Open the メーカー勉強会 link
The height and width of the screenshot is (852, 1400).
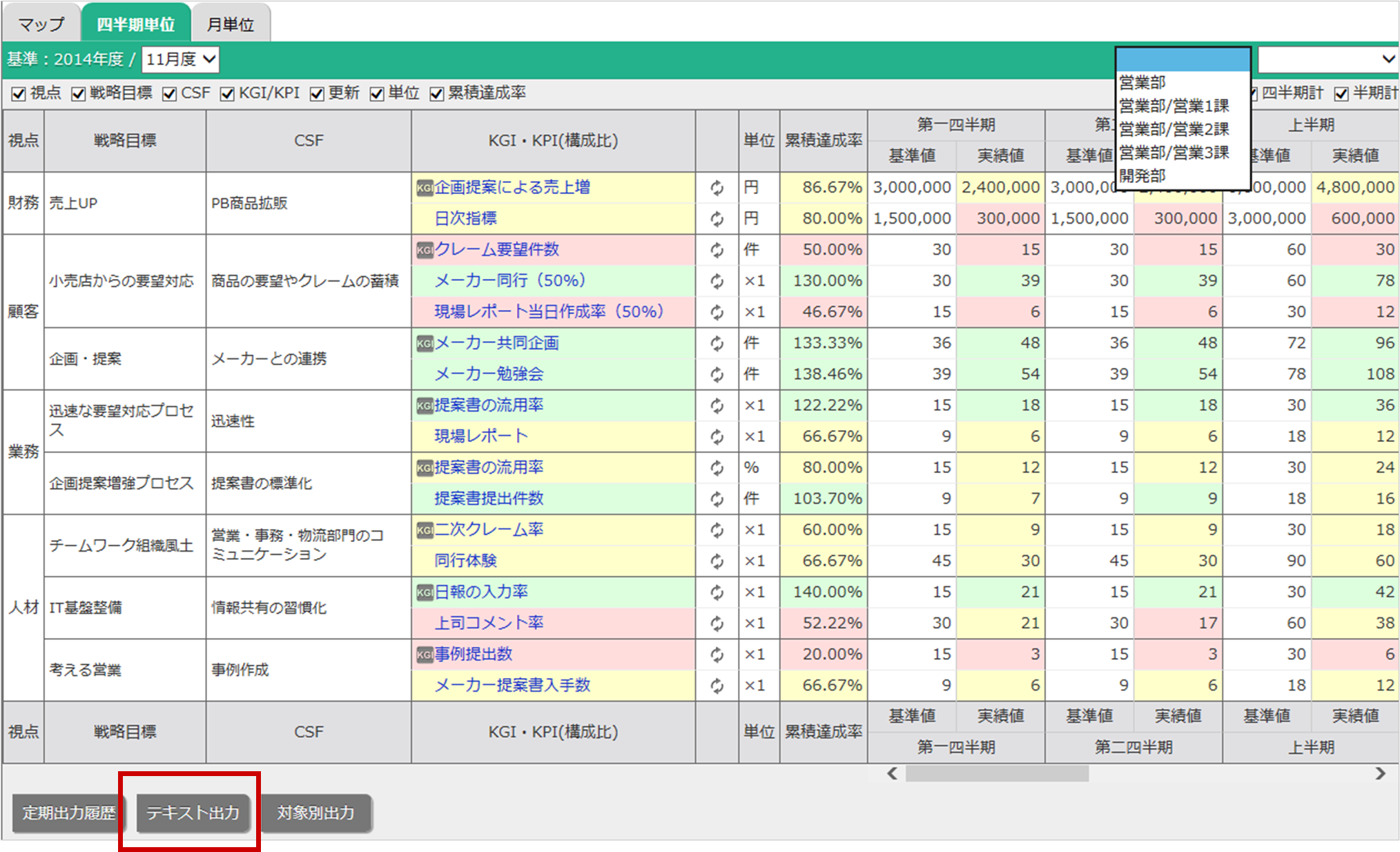point(489,374)
